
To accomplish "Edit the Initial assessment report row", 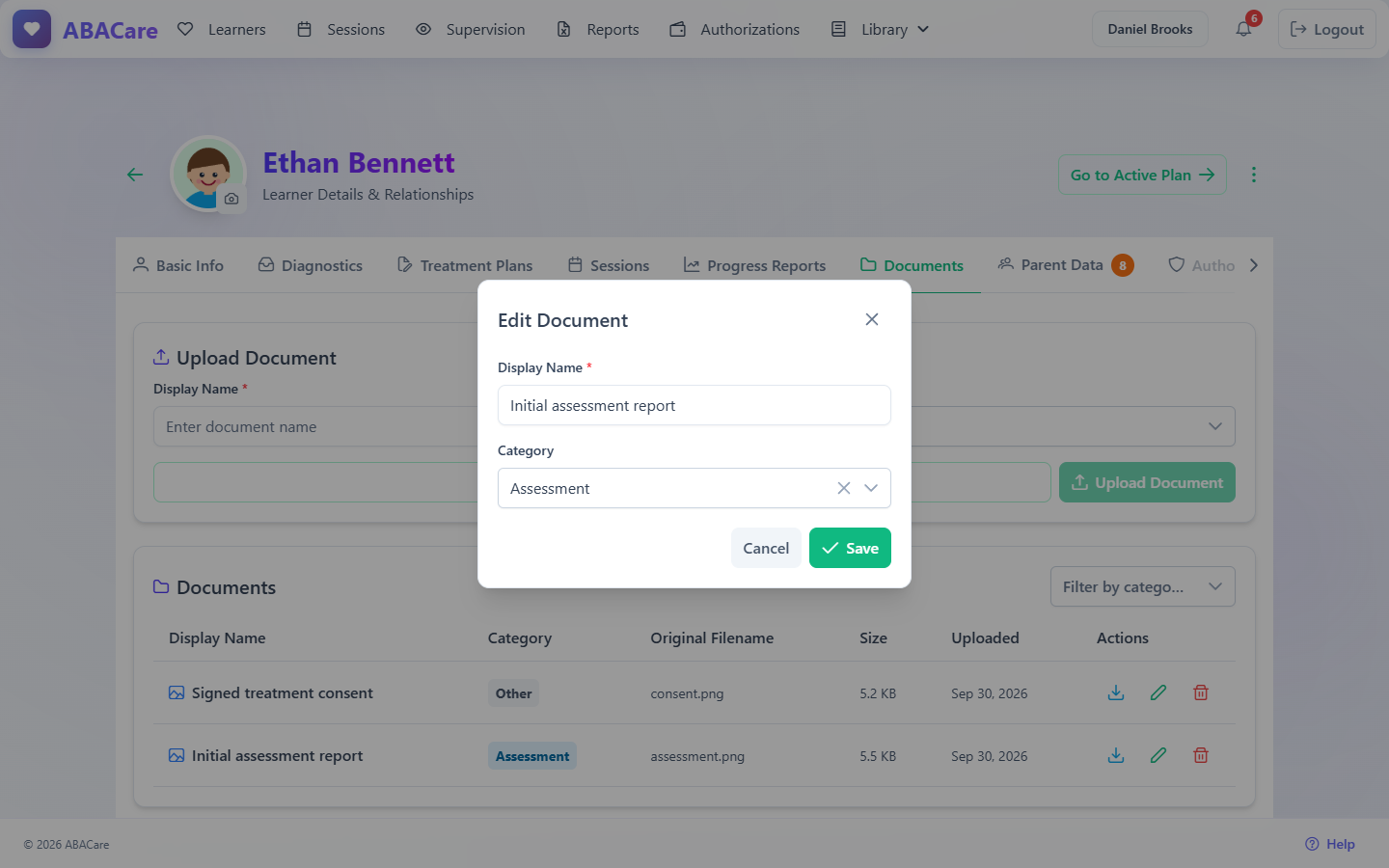I will 1158,755.
